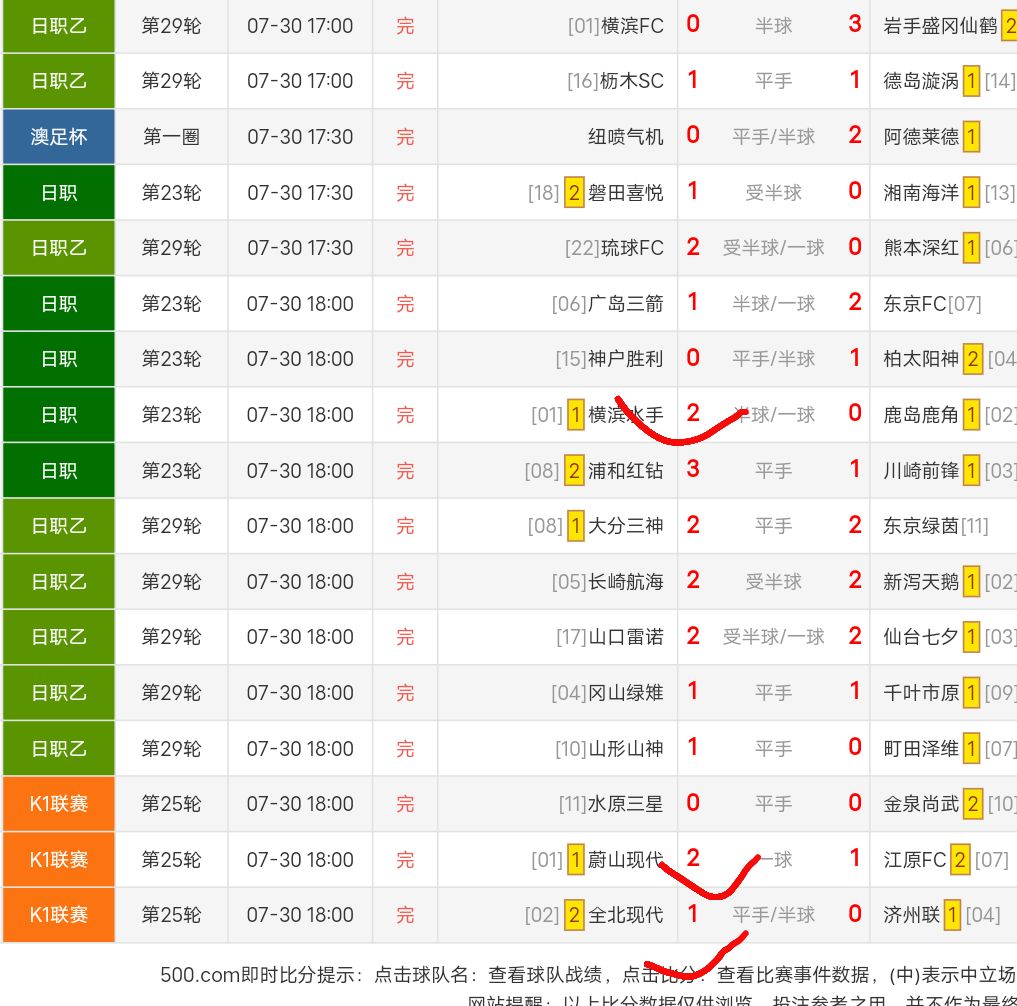
Task: View 纽喷气机 team record
Action: click(625, 137)
